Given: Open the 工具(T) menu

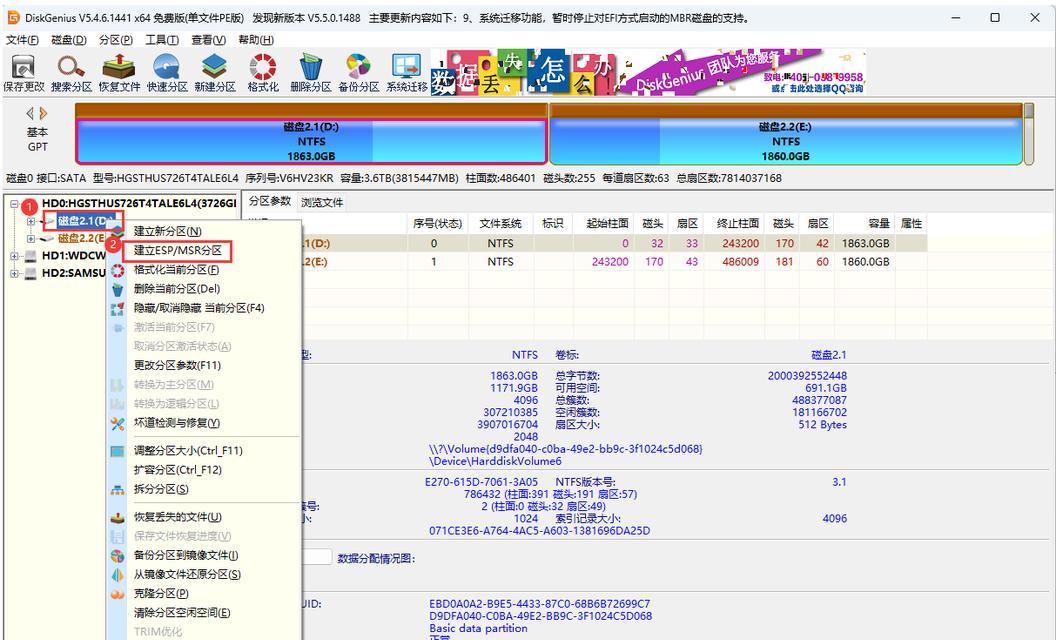Looking at the screenshot, I should 162,40.
